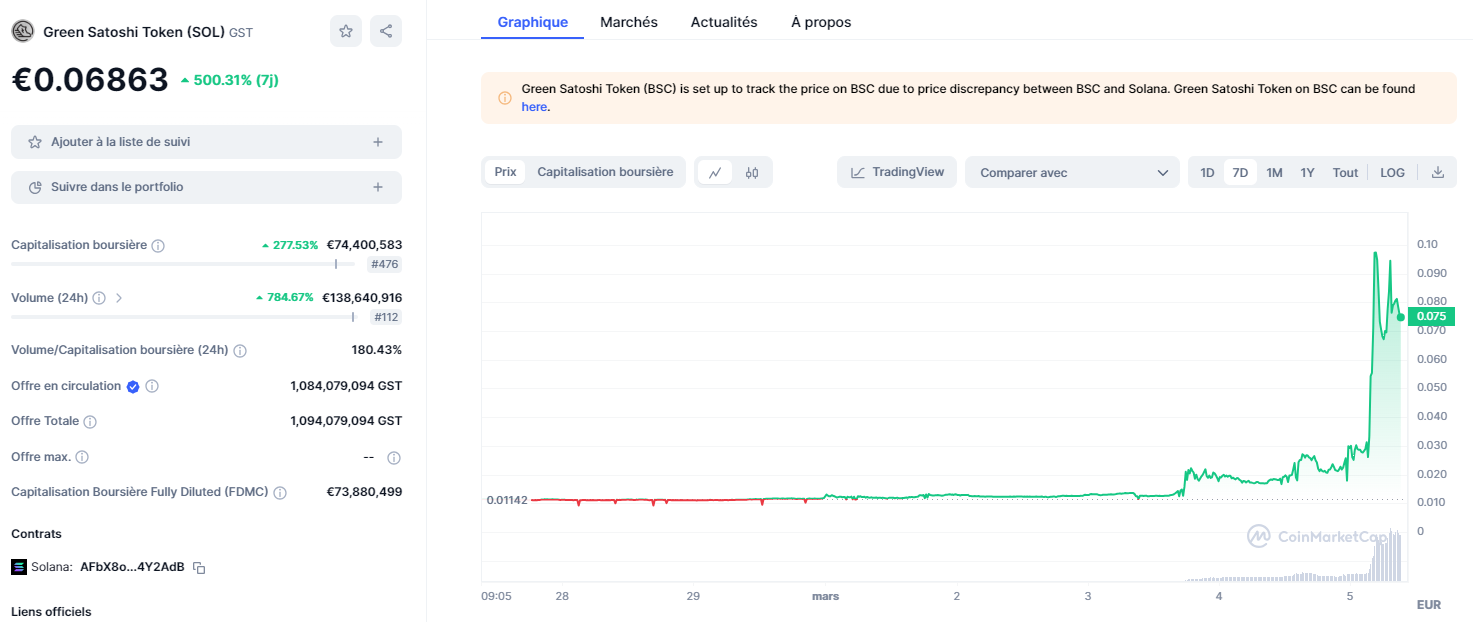This screenshot has height=622, width=1473.
Task: Click Ajouter à la liste de suivi
Action: 206,142
